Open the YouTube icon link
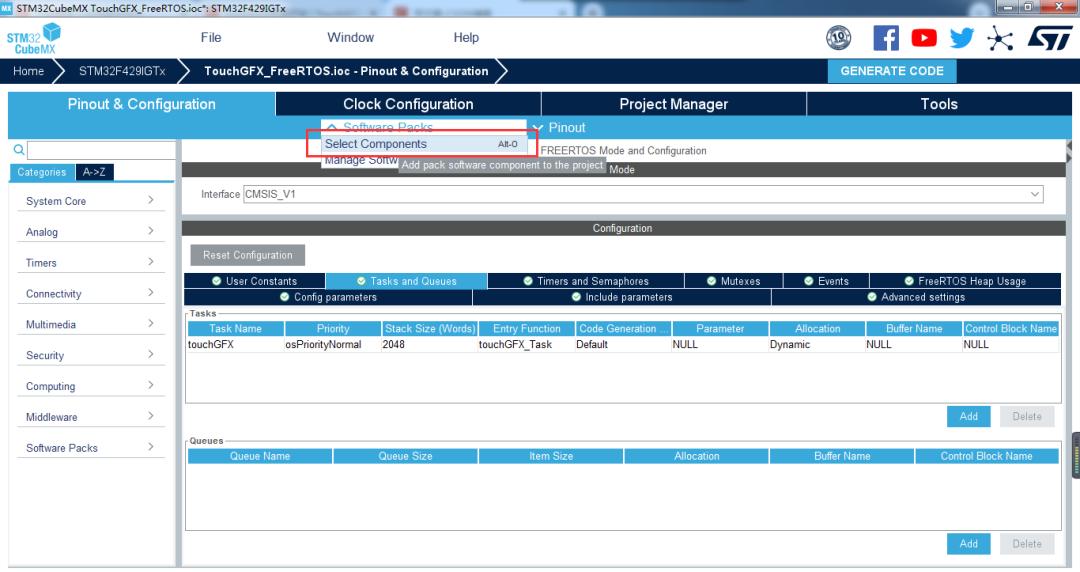 (x=924, y=38)
